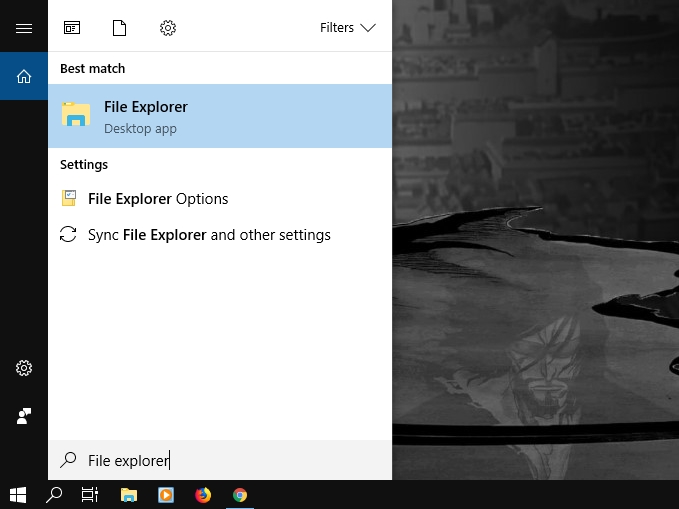This screenshot has width=679, height=509.
Task: Open the Filters dropdown
Action: 348,28
